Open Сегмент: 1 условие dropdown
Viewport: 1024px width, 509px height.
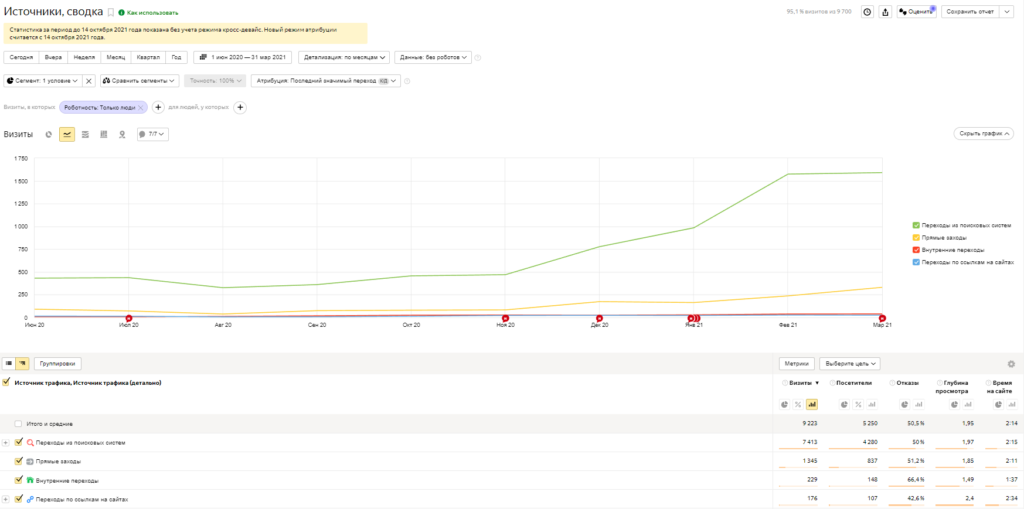(x=42, y=81)
